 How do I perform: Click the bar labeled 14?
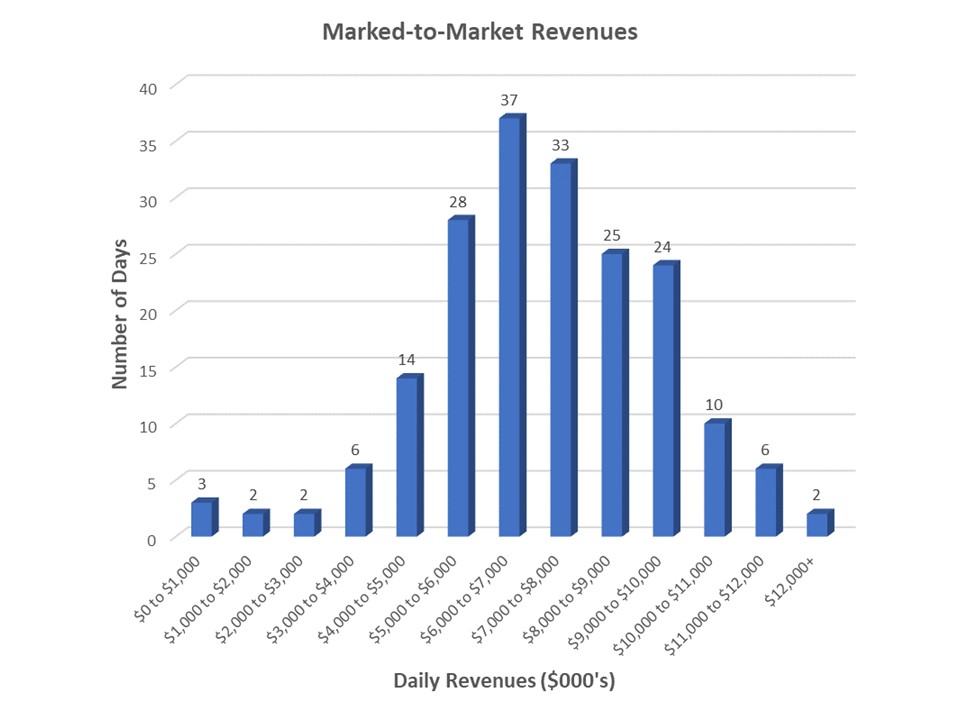(x=407, y=457)
